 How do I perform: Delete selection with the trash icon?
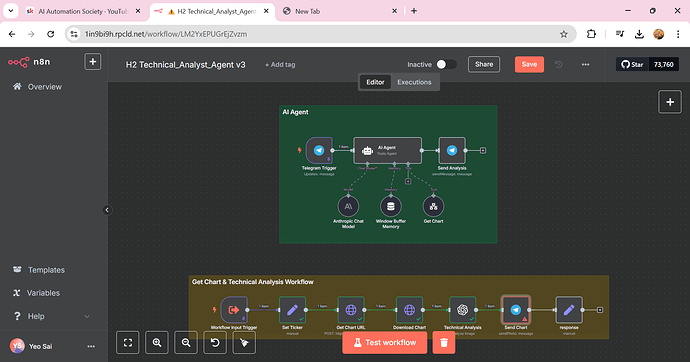click(444, 343)
